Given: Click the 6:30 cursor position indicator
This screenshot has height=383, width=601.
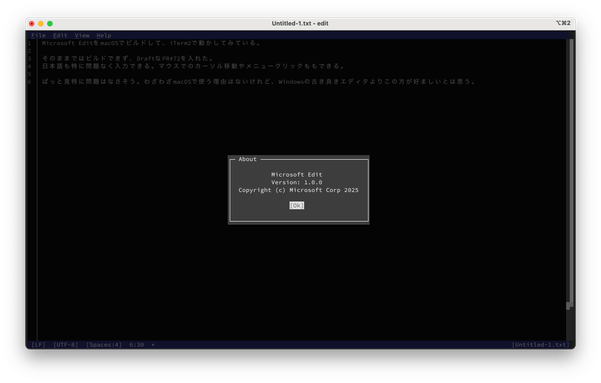Looking at the screenshot, I should [x=137, y=345].
